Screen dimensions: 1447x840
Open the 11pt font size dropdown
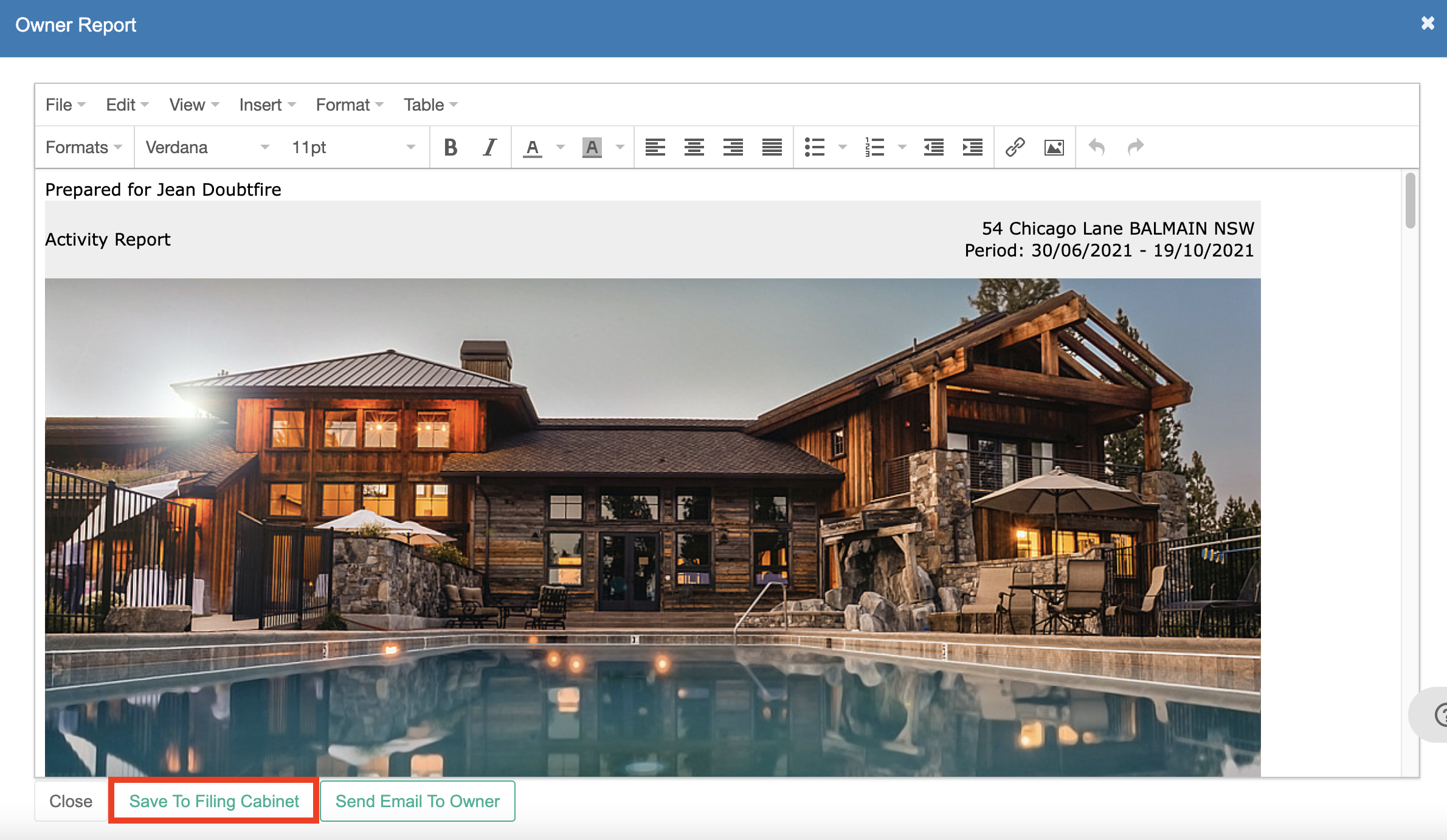[353, 147]
